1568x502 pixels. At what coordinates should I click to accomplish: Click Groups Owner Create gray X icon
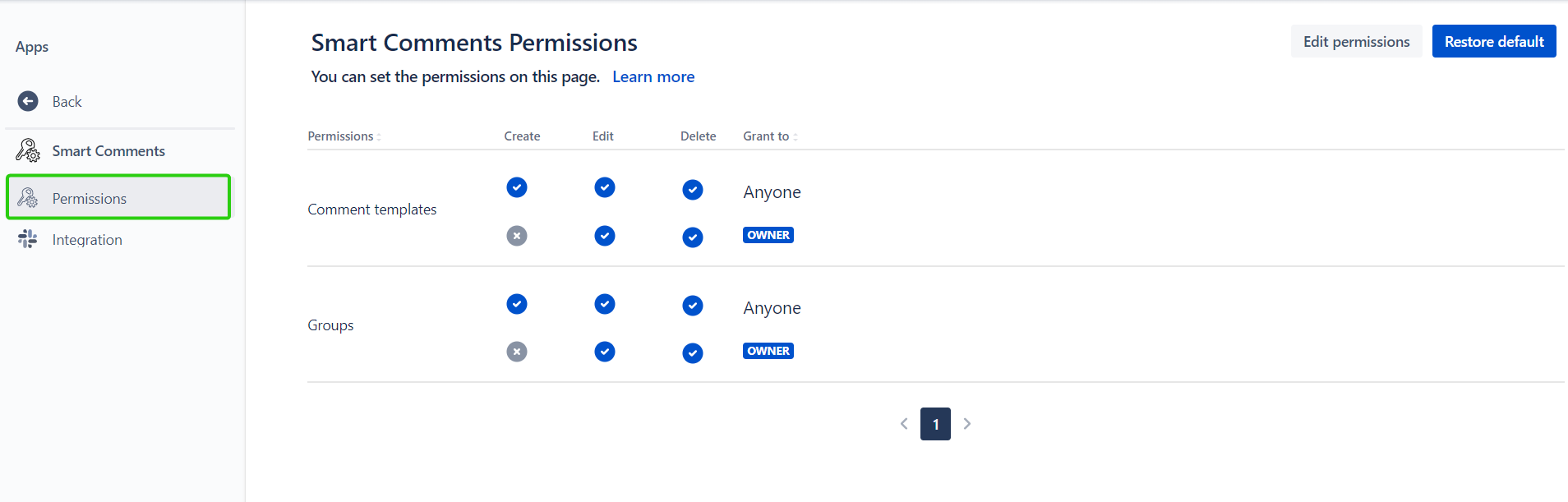click(517, 352)
